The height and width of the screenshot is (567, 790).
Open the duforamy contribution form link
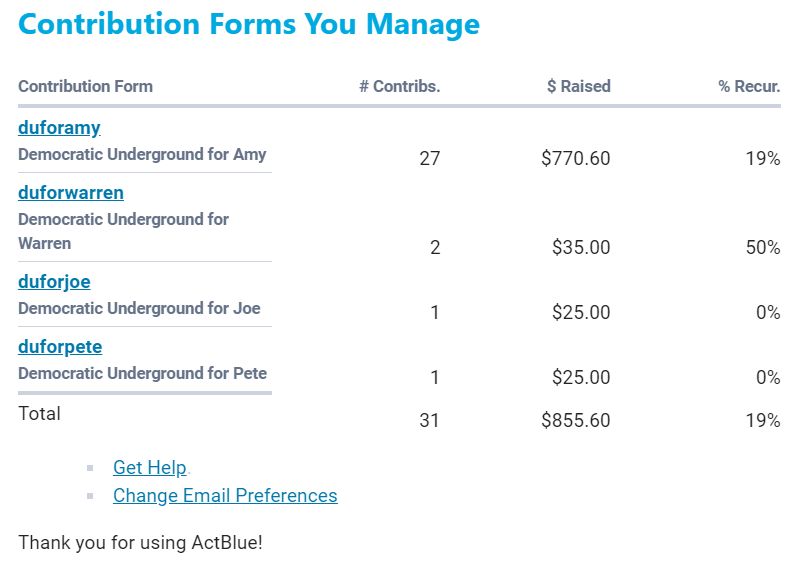[59, 128]
